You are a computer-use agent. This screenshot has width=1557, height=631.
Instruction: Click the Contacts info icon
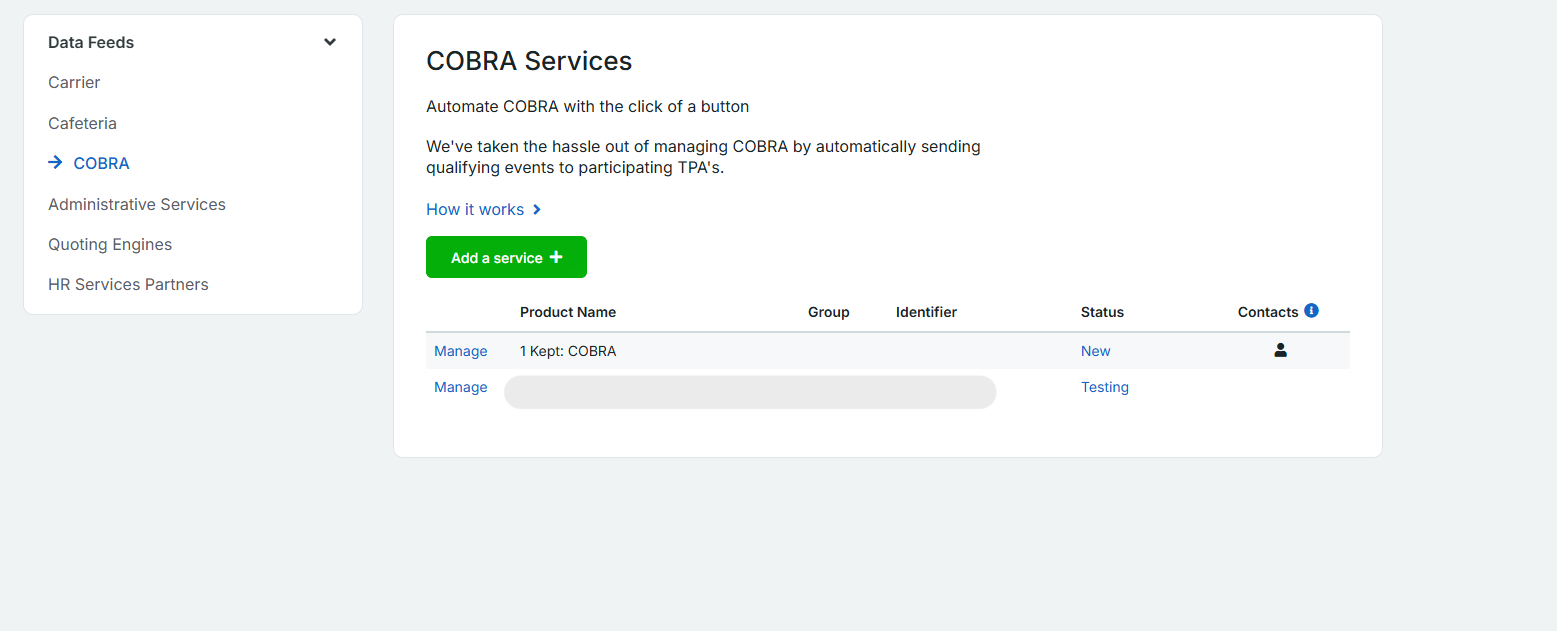pyautogui.click(x=1311, y=311)
